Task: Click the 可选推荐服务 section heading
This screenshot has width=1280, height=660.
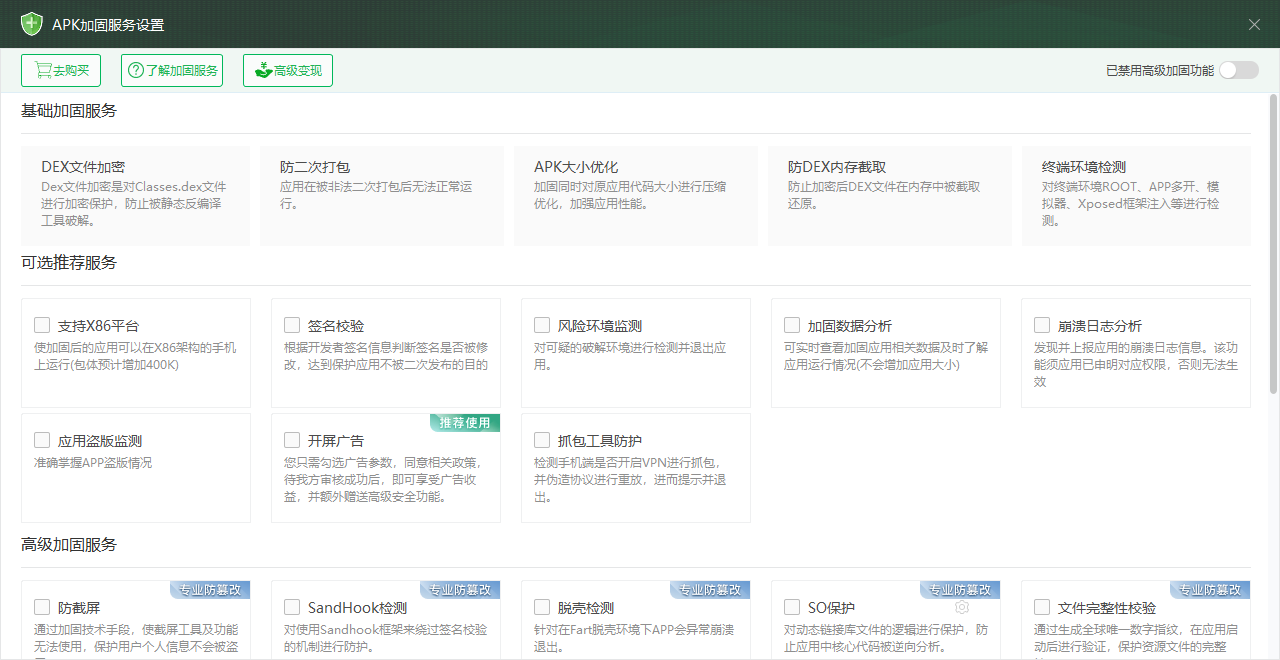Action: (x=69, y=263)
